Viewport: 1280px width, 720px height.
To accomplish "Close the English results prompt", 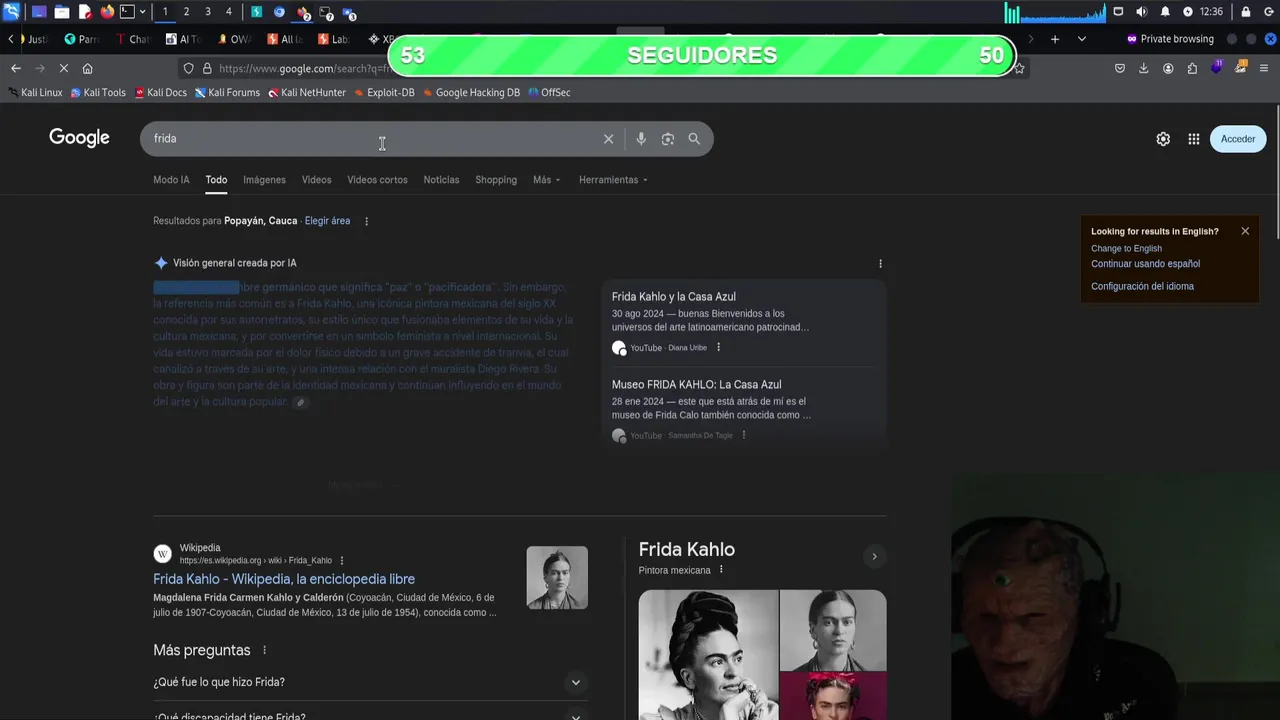I will (1245, 231).
